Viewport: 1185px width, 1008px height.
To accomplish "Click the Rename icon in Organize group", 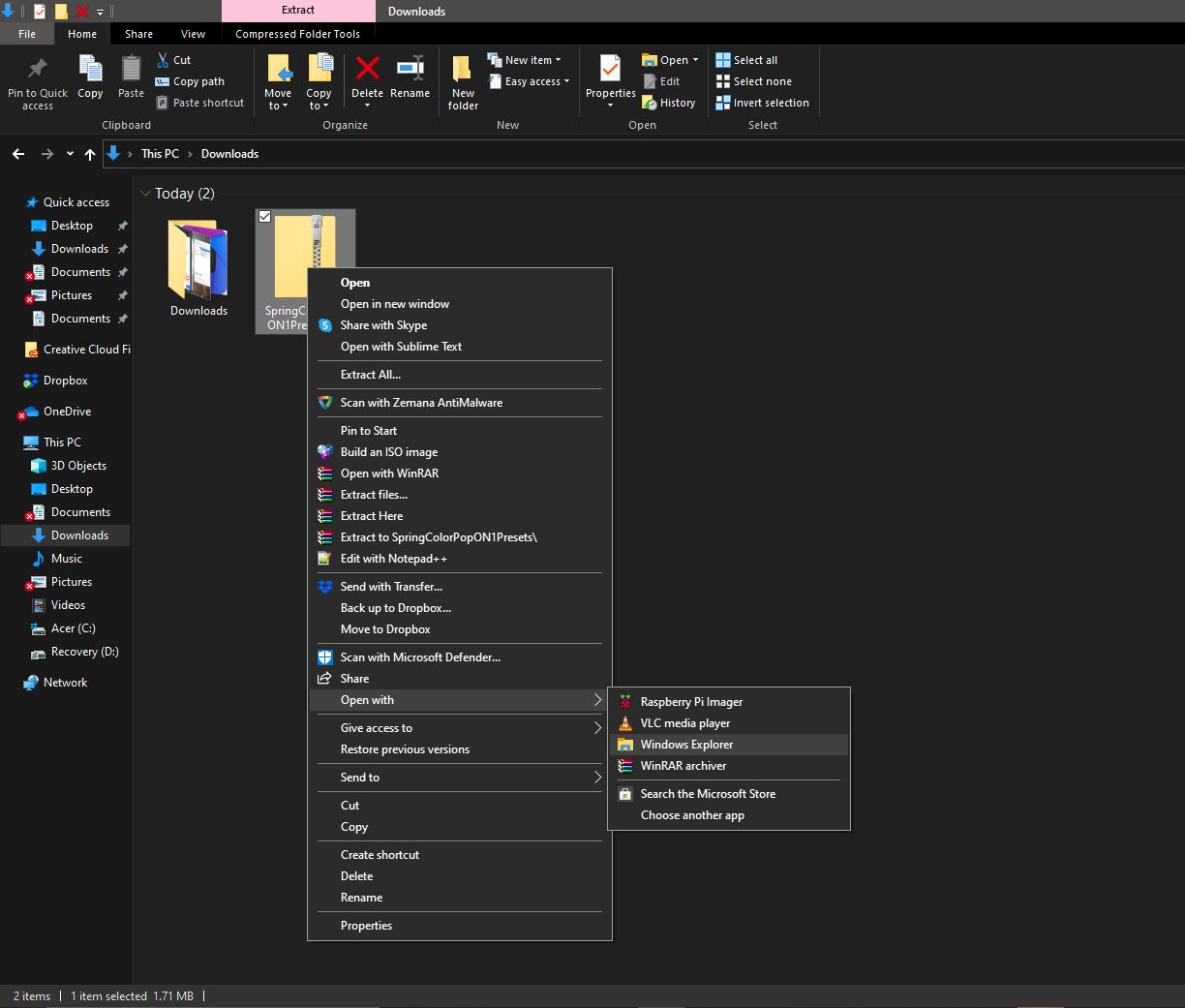I will (x=410, y=70).
